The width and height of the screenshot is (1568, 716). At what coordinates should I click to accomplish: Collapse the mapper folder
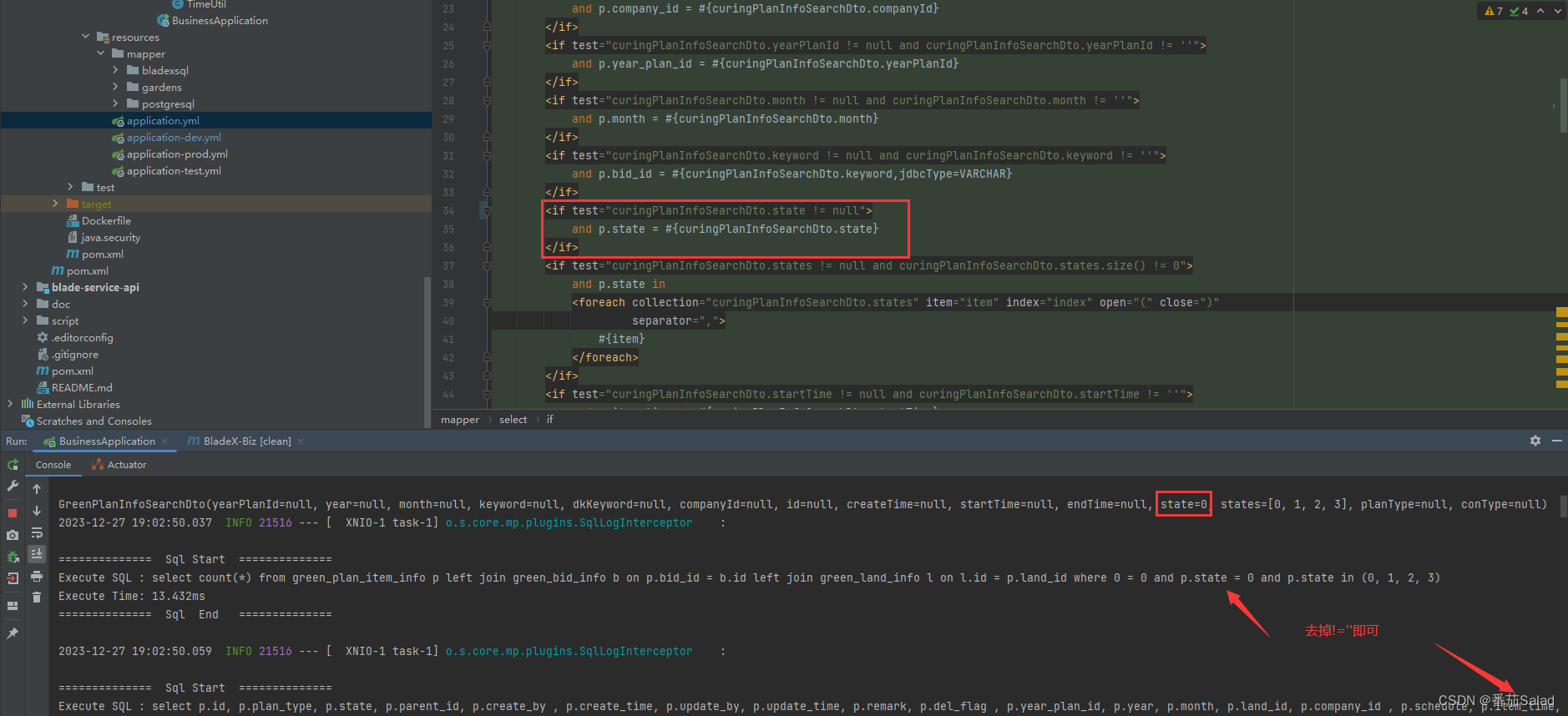[101, 53]
